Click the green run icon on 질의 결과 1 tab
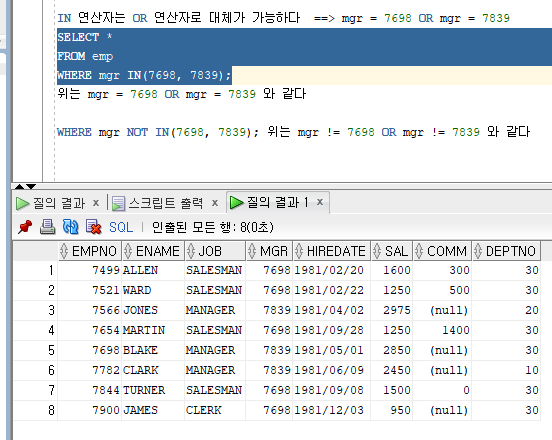Screen dimensions: 552x440 236,202
